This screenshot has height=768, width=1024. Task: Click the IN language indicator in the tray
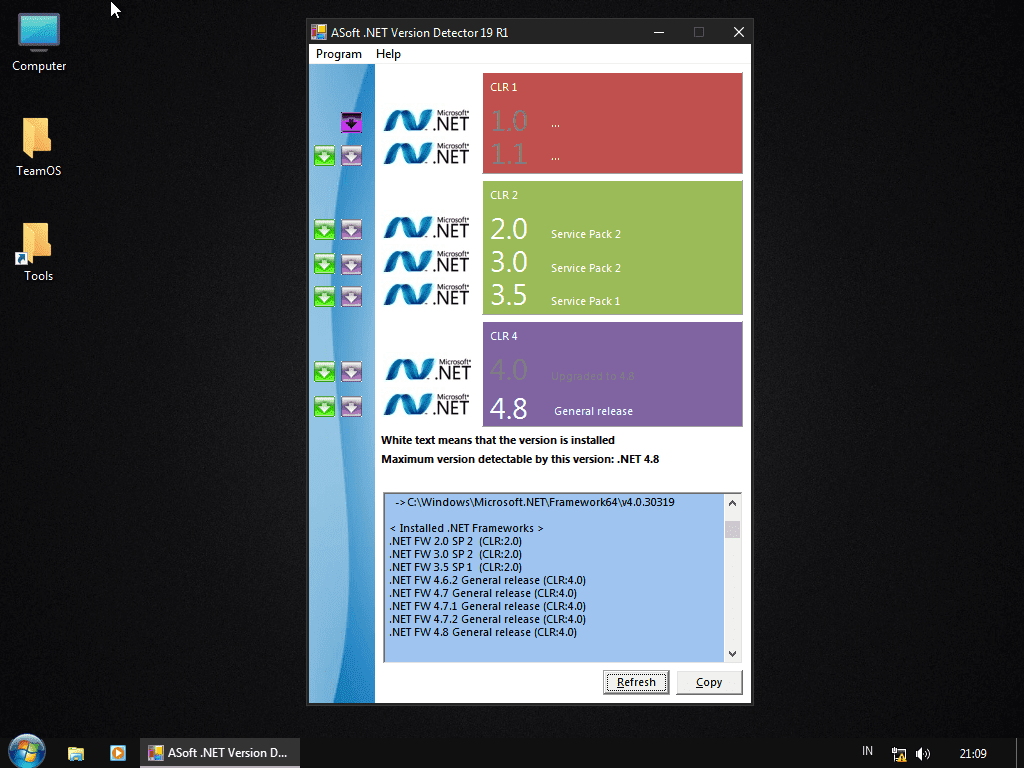[x=867, y=751]
